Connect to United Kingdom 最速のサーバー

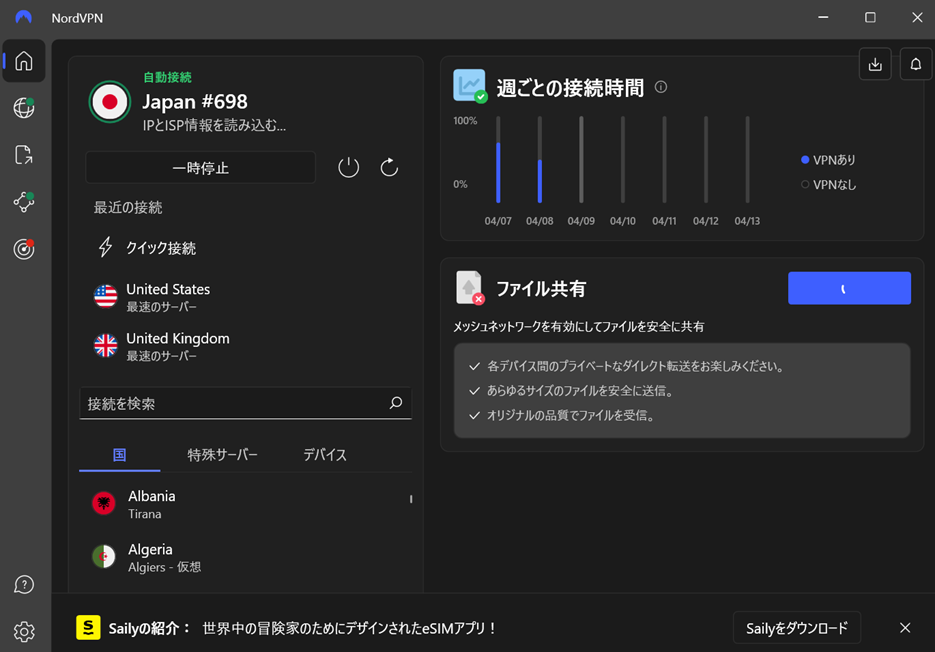pyautogui.click(x=245, y=346)
